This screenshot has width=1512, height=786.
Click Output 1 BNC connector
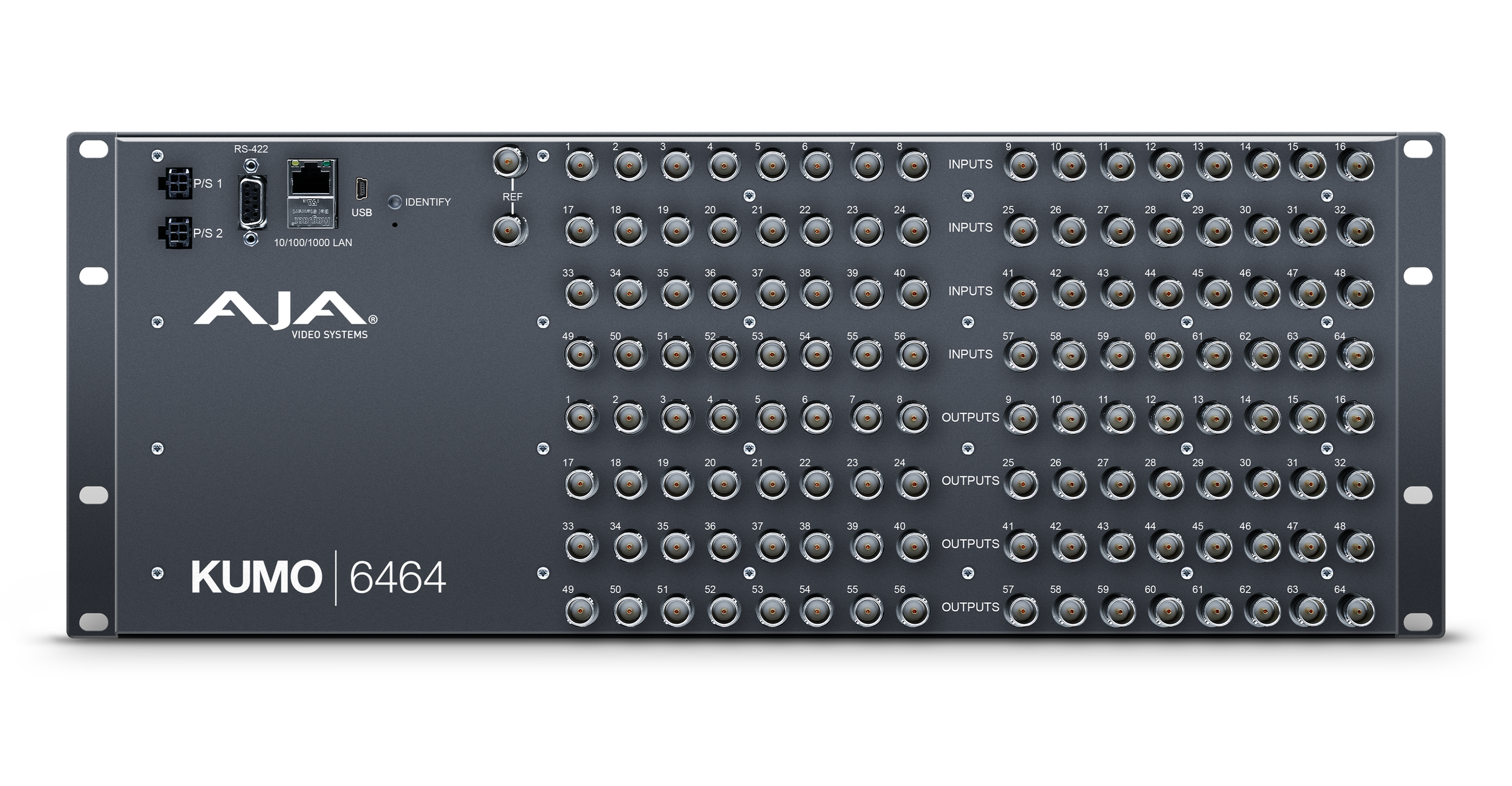coord(581,419)
